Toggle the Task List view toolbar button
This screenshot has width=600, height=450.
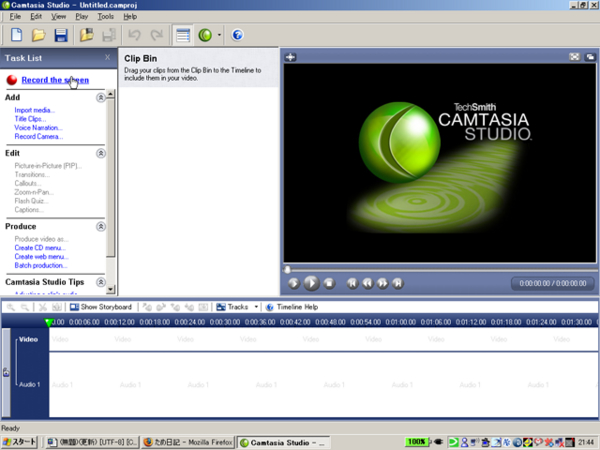tap(183, 35)
